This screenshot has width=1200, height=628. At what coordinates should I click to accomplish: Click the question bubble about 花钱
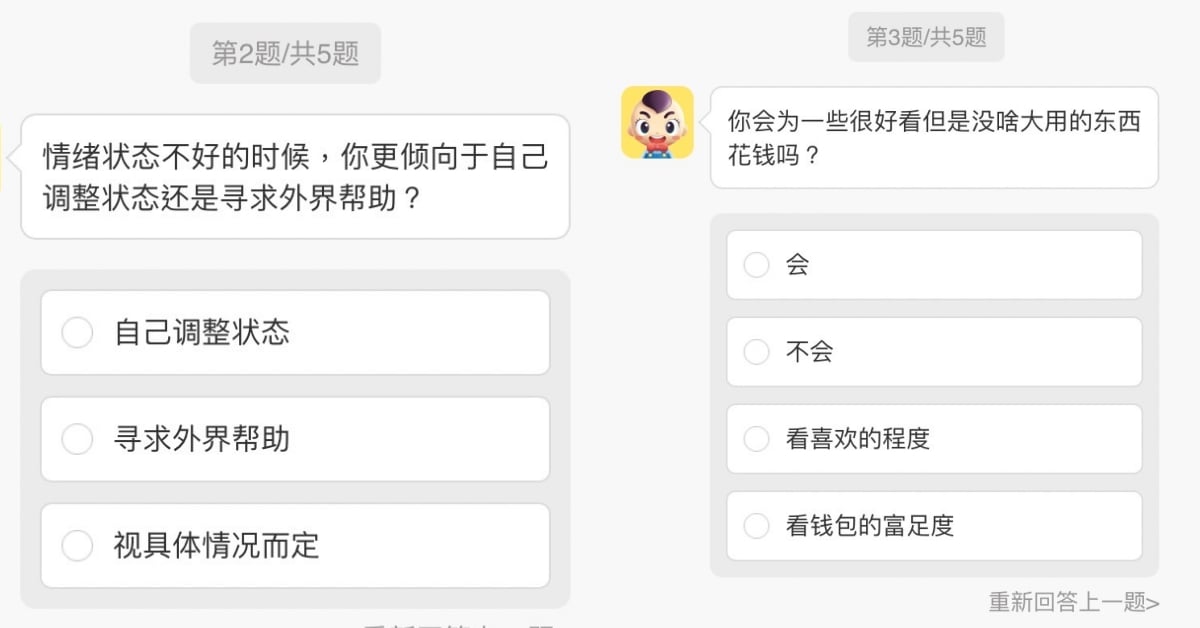click(934, 138)
